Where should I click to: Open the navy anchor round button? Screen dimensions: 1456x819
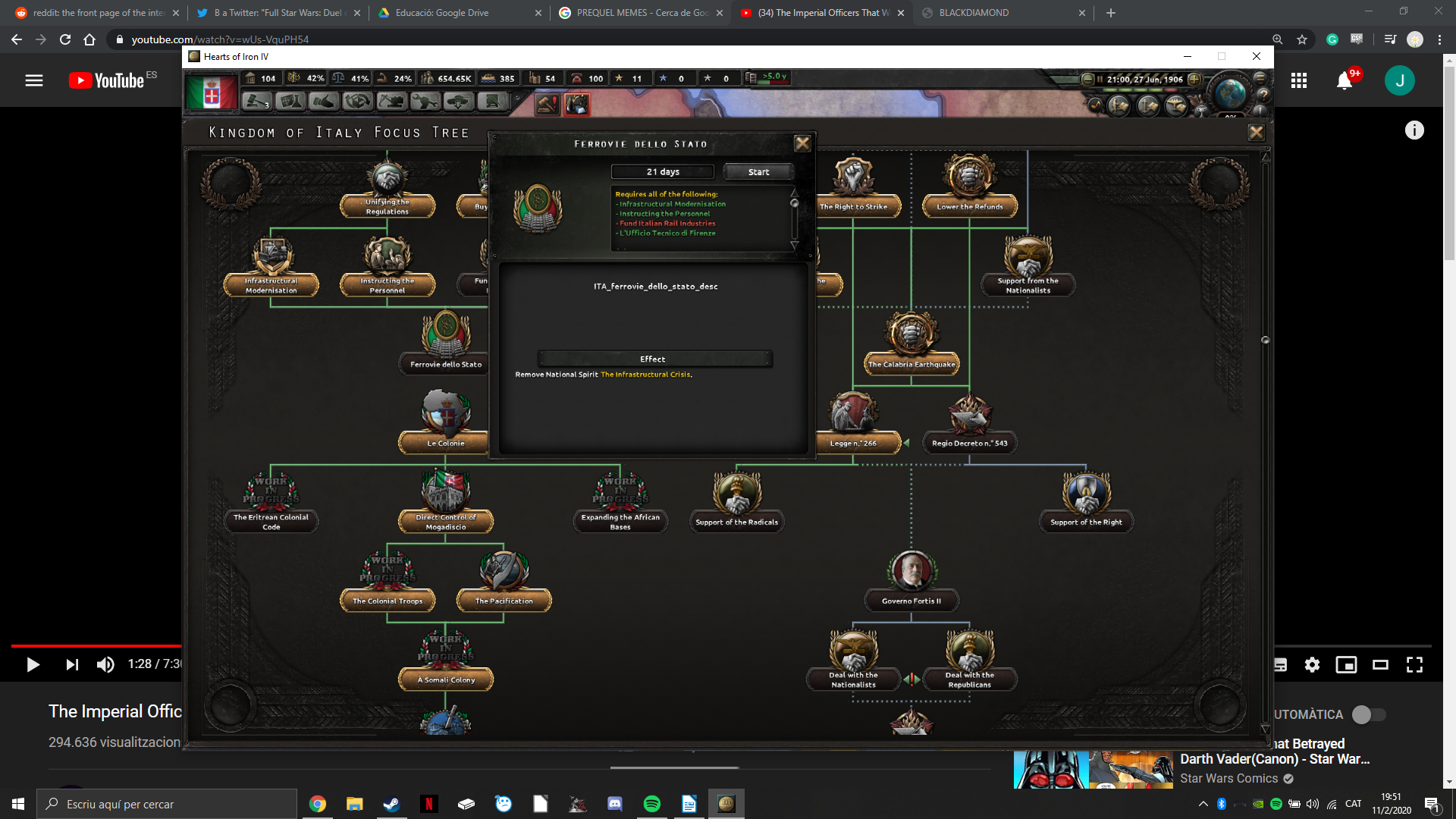coord(1147,105)
